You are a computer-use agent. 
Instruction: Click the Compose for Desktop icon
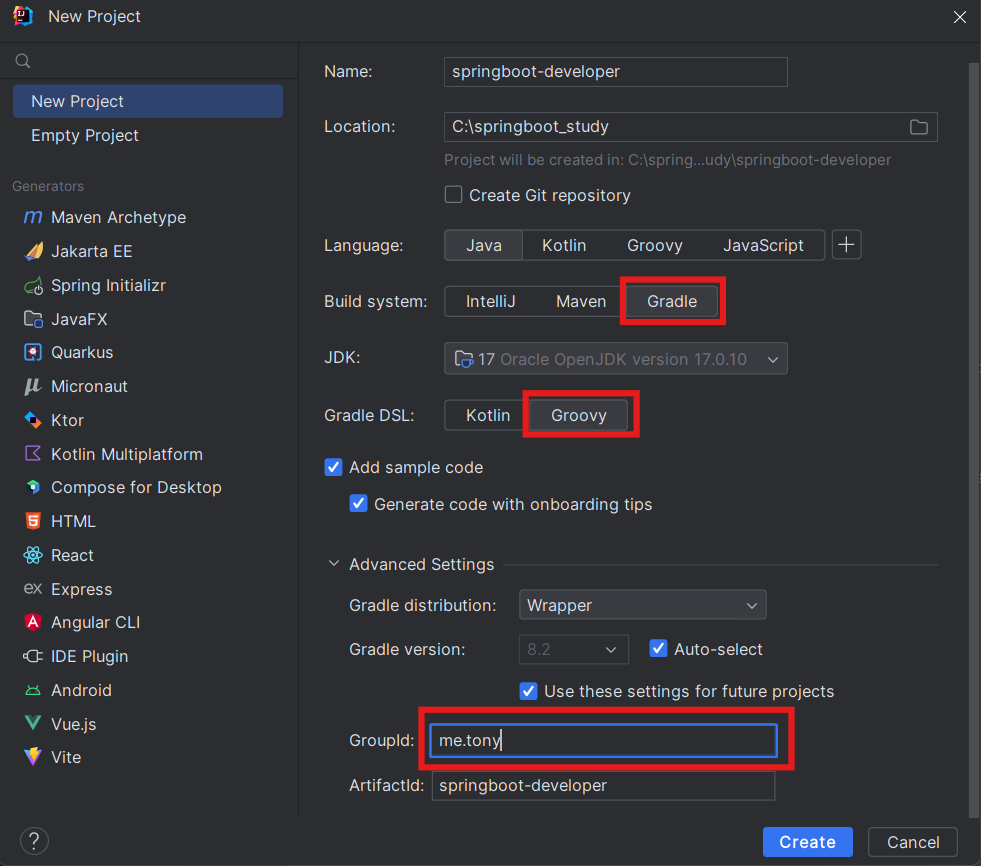click(33, 487)
